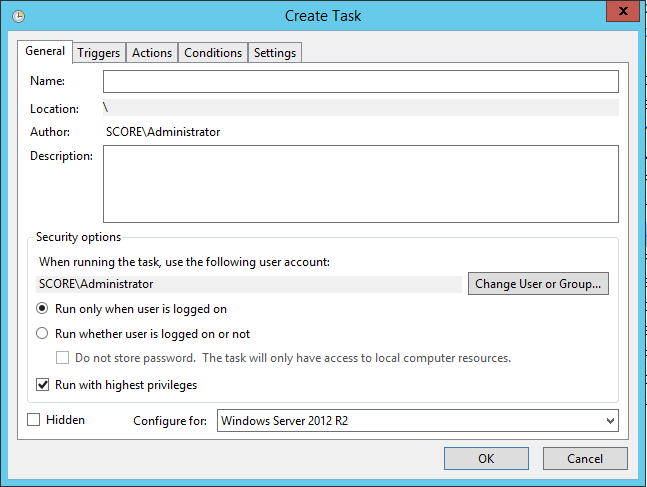647x487 pixels.
Task: Go to the Actions tab
Action: tap(152, 53)
